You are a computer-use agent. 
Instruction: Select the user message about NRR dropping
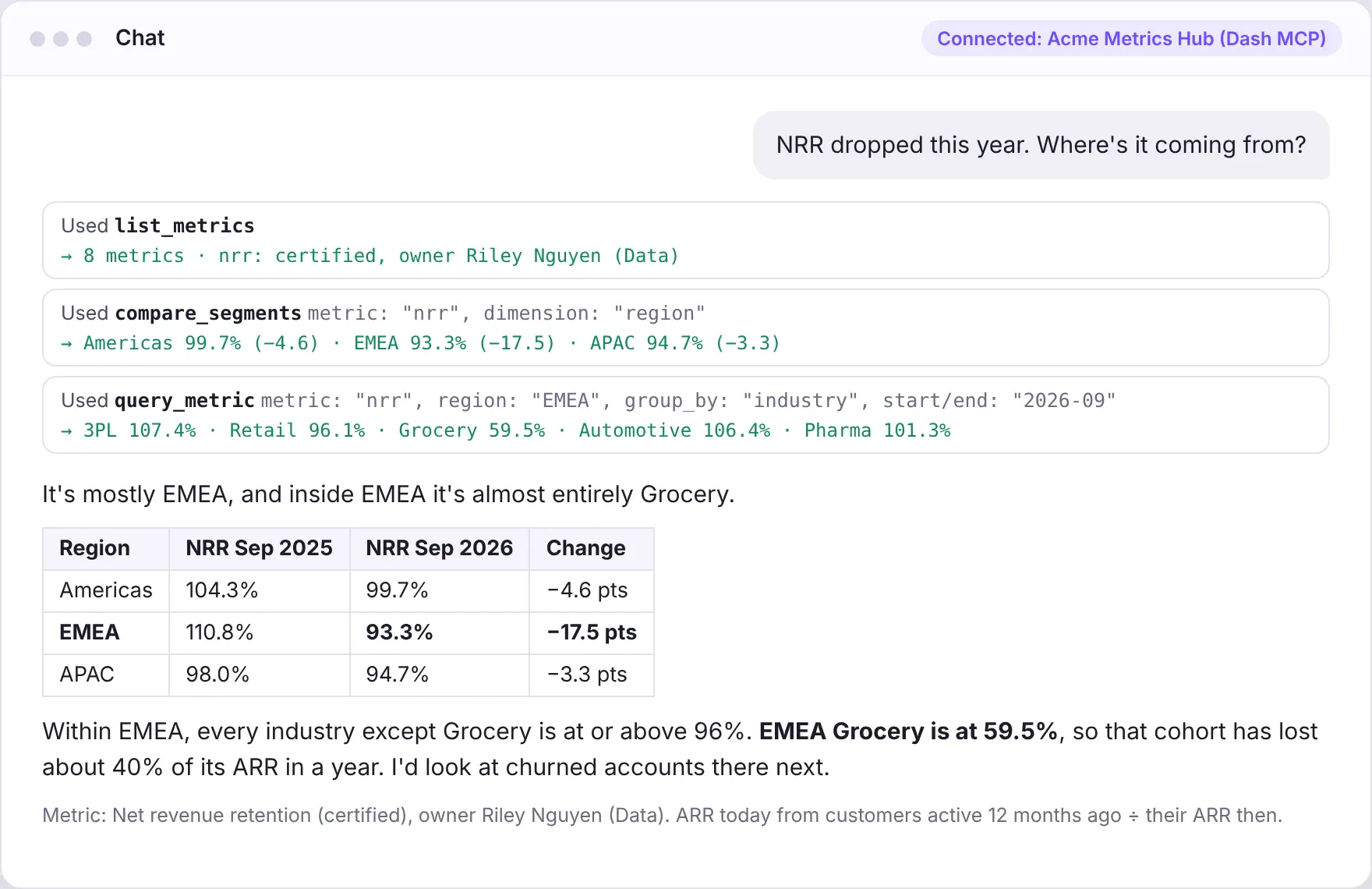point(1041,145)
